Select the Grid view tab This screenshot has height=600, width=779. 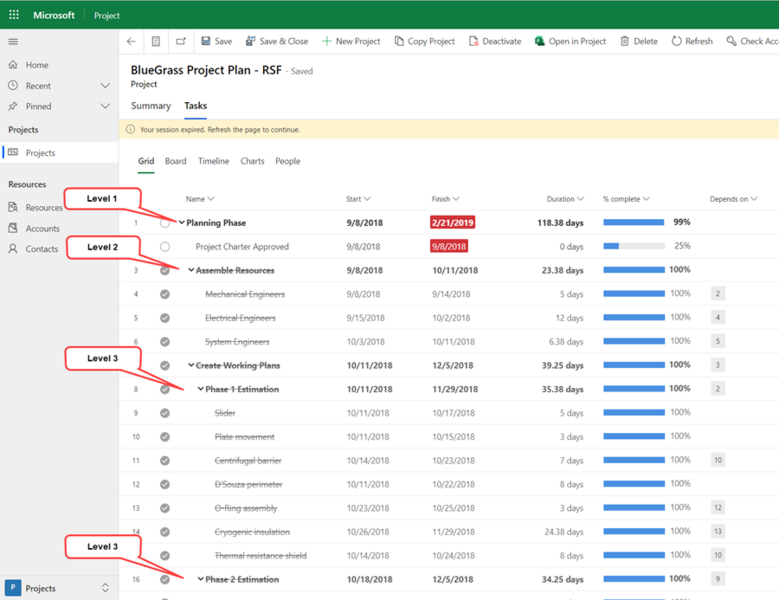click(146, 161)
